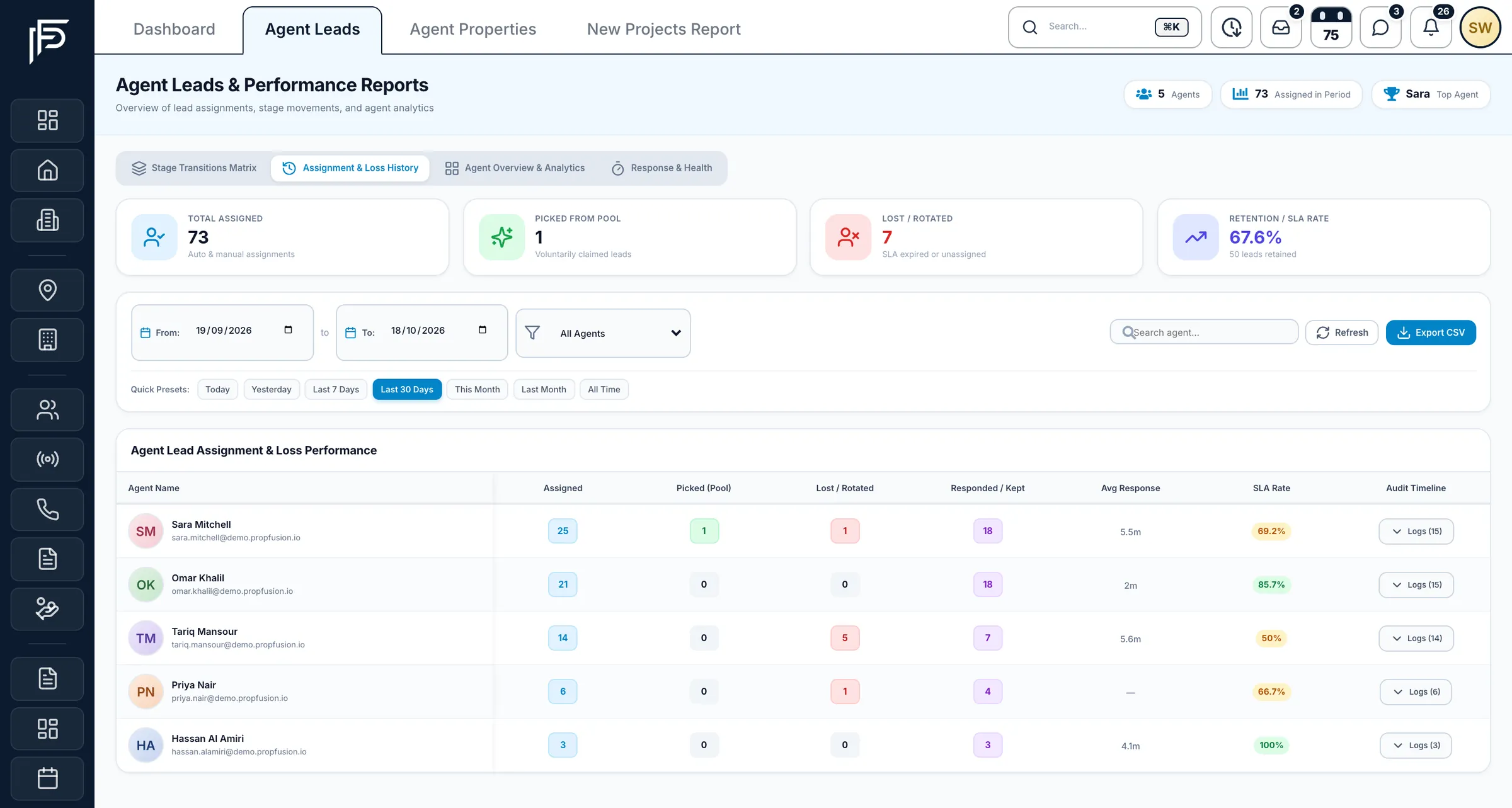Open the contacts people sidebar icon
The height and width of the screenshot is (808, 1512).
pyautogui.click(x=47, y=409)
